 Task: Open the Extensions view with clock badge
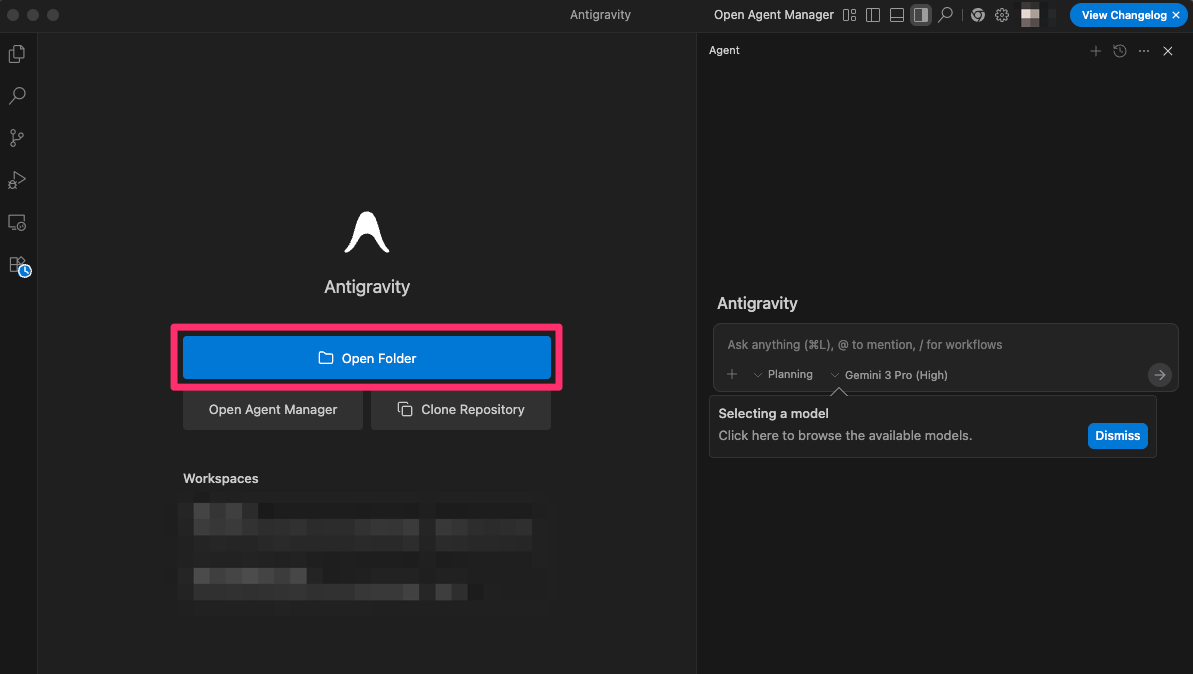click(18, 265)
